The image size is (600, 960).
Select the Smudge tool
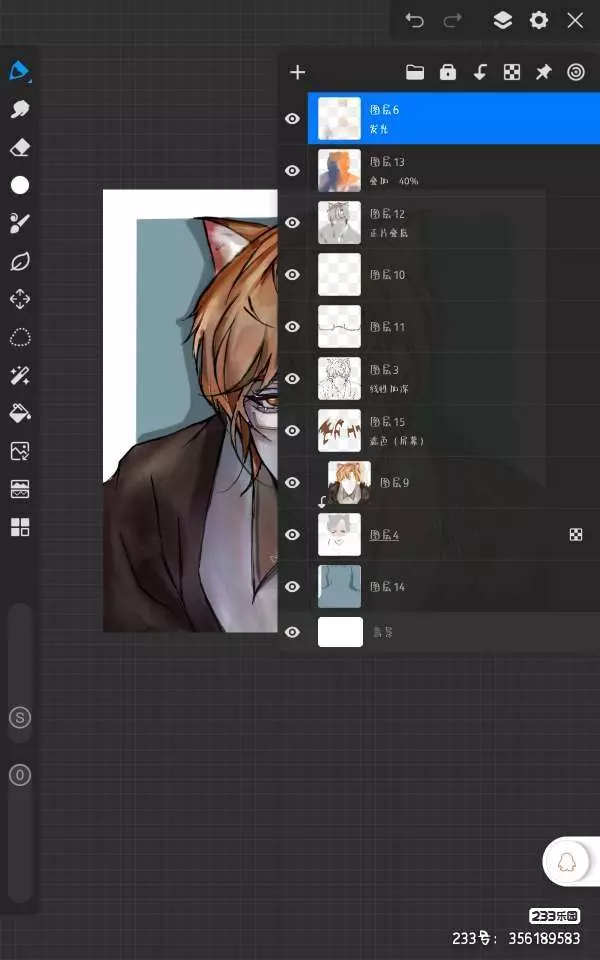tap(20, 109)
